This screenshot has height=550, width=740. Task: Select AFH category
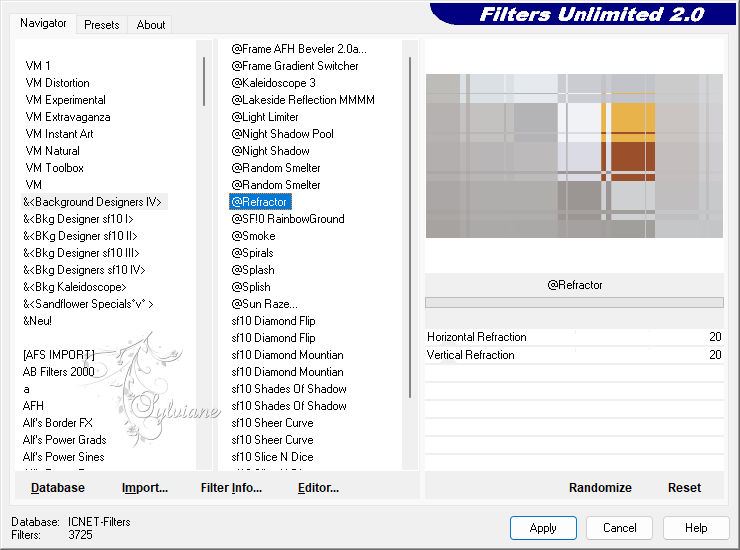[x=33, y=406]
